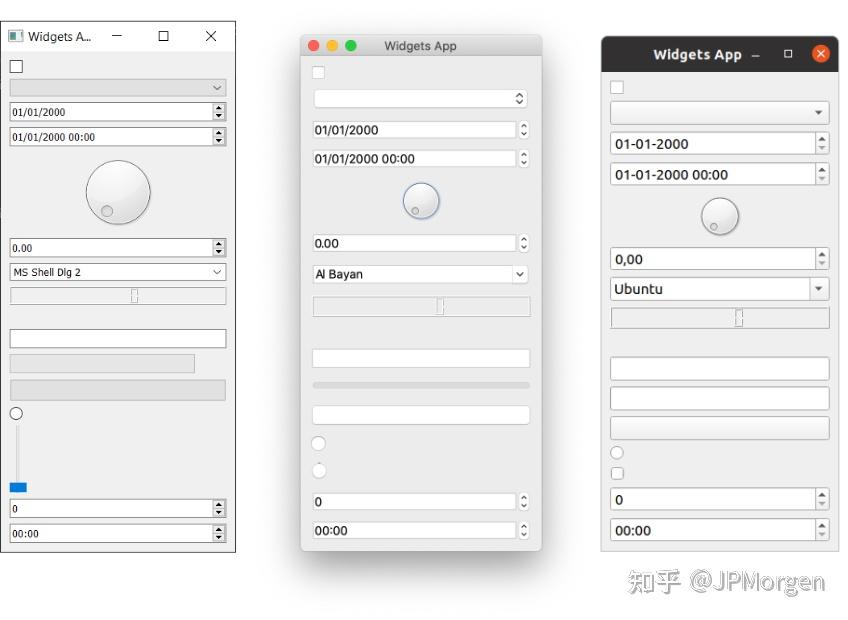This screenshot has width=848, height=620.
Task: Enable the checkbox in the macOS window
Action: [x=318, y=72]
